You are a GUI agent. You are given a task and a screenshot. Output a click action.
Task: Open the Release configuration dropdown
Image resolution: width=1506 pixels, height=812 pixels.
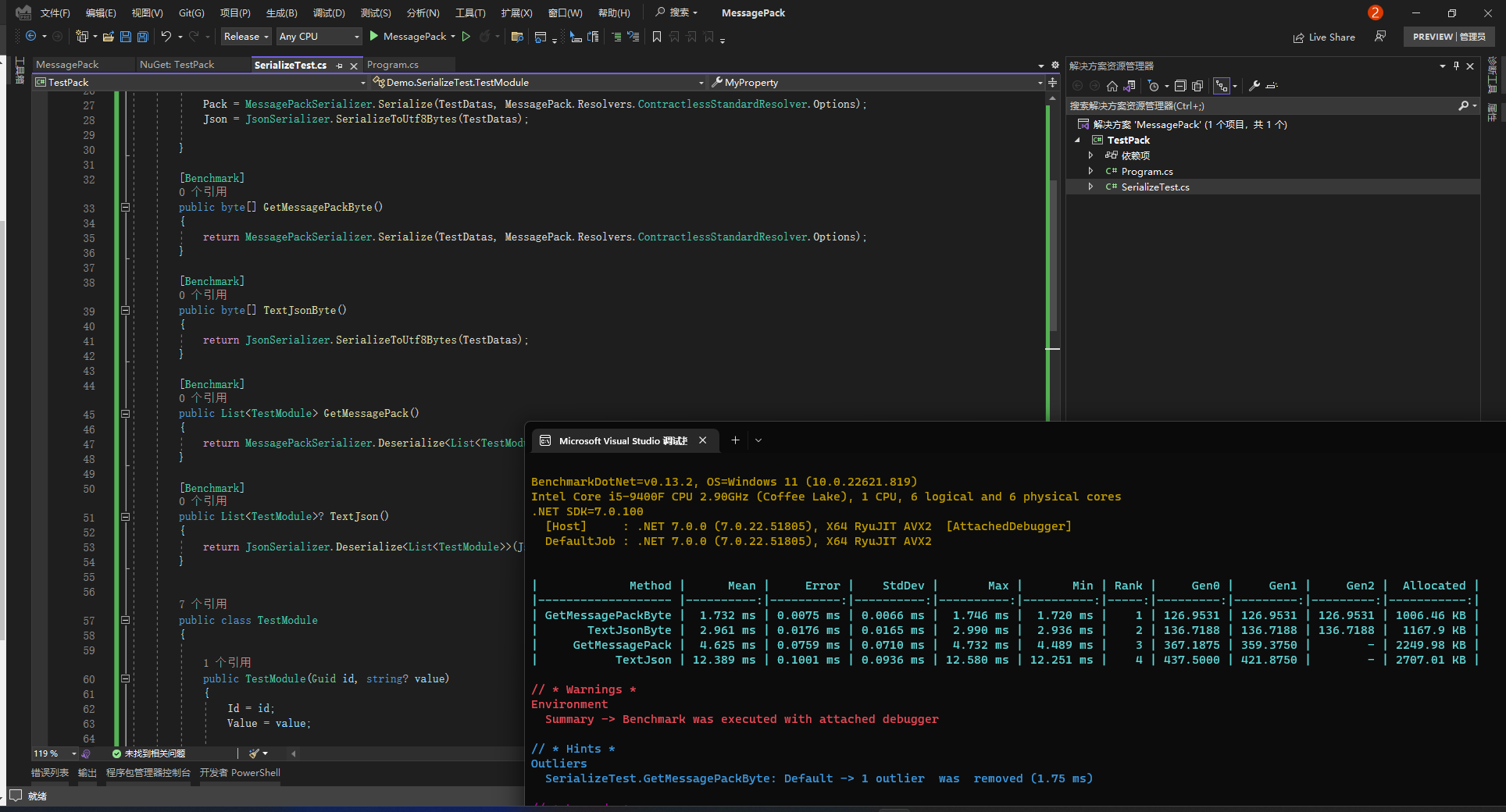click(245, 37)
